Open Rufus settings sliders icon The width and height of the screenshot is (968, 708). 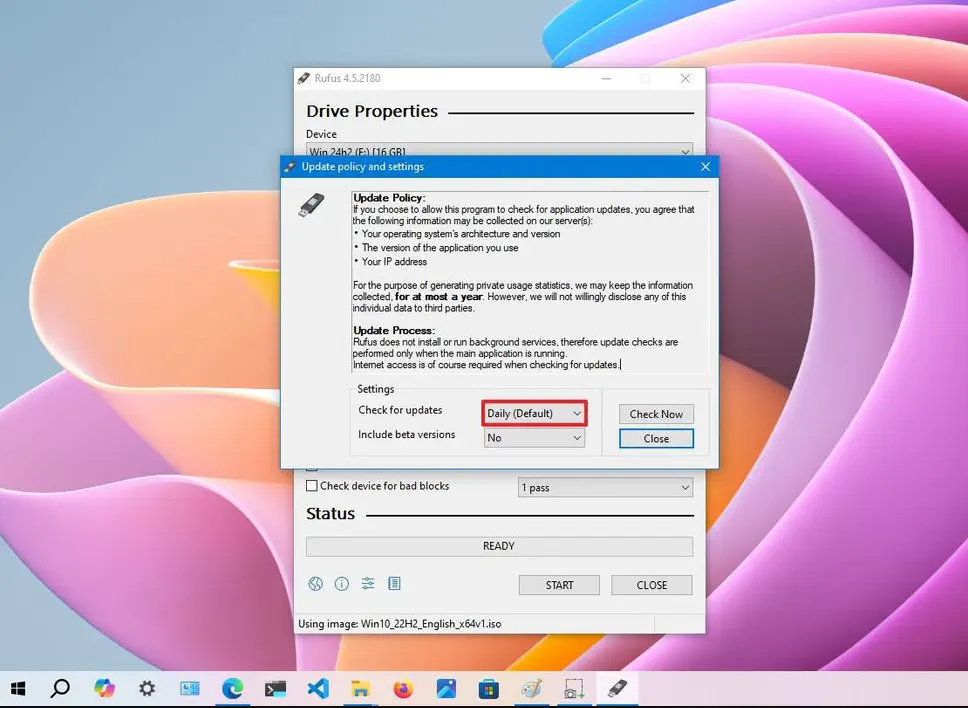(x=368, y=584)
